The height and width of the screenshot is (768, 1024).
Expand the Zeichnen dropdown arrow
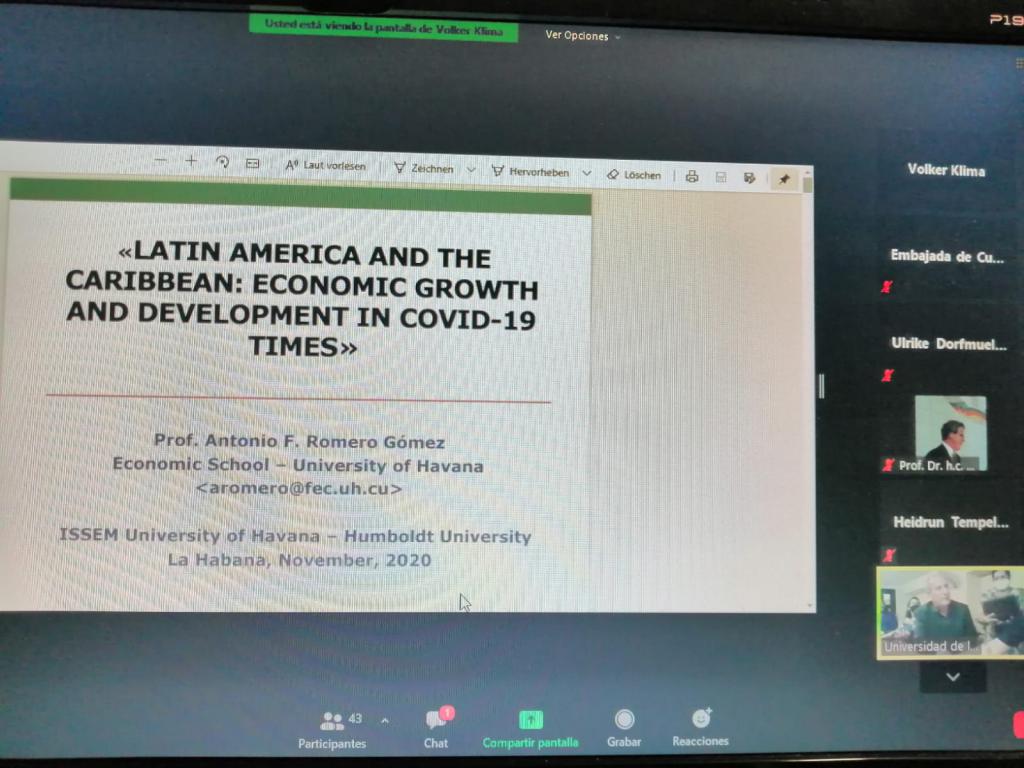pyautogui.click(x=471, y=170)
